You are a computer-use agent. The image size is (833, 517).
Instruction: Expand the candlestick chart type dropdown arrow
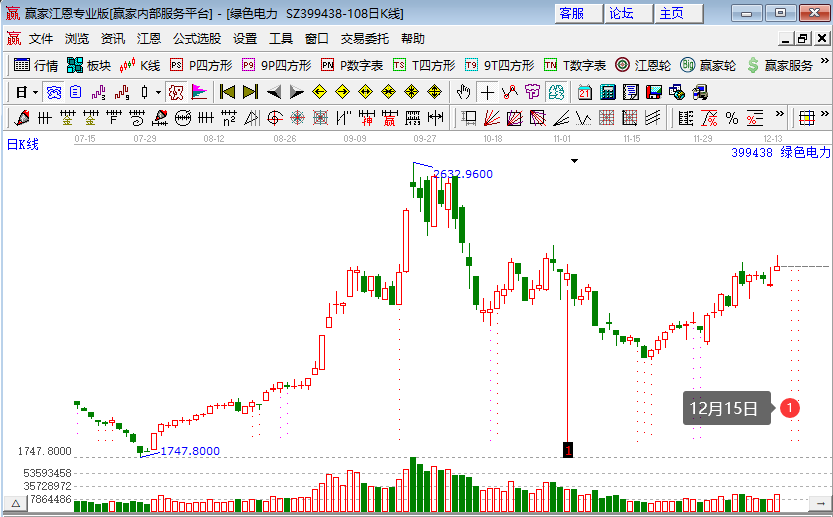[158, 92]
